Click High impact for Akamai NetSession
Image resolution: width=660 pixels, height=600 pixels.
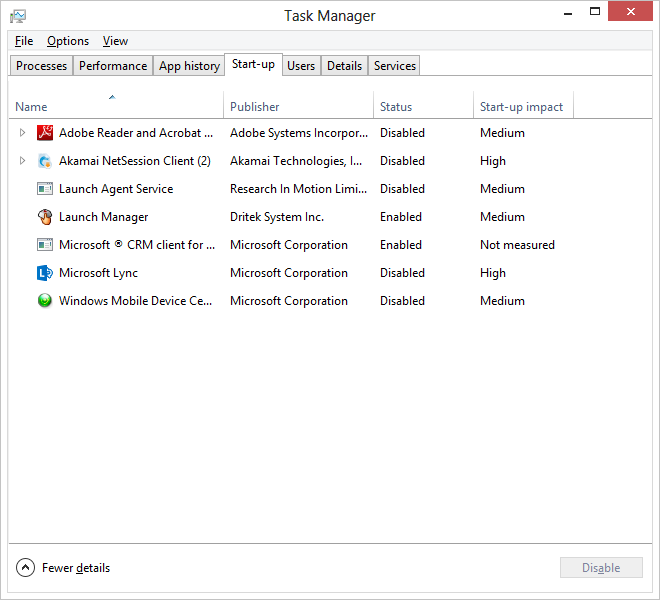[x=493, y=161]
